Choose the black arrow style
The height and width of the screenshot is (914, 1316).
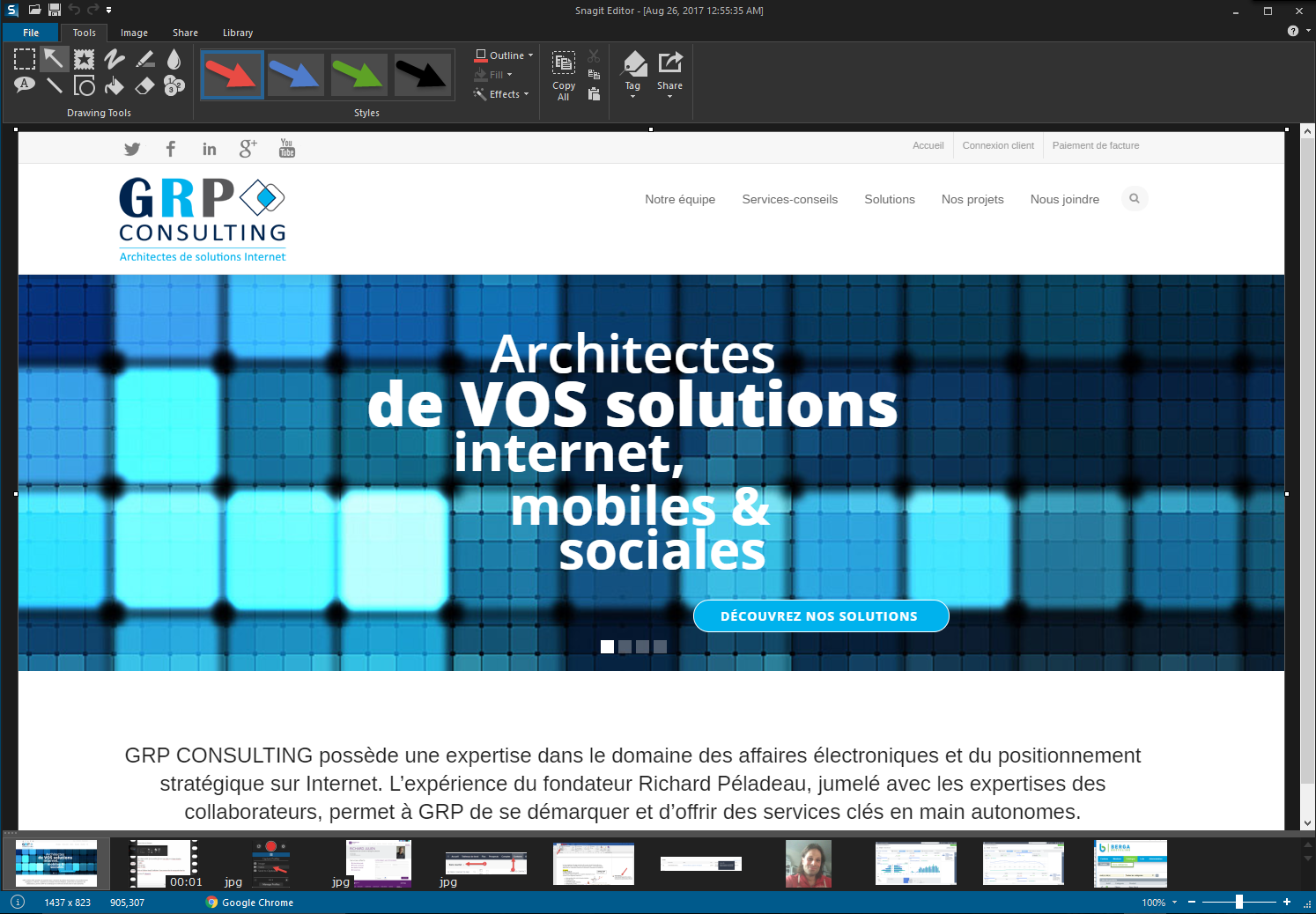pyautogui.click(x=422, y=75)
